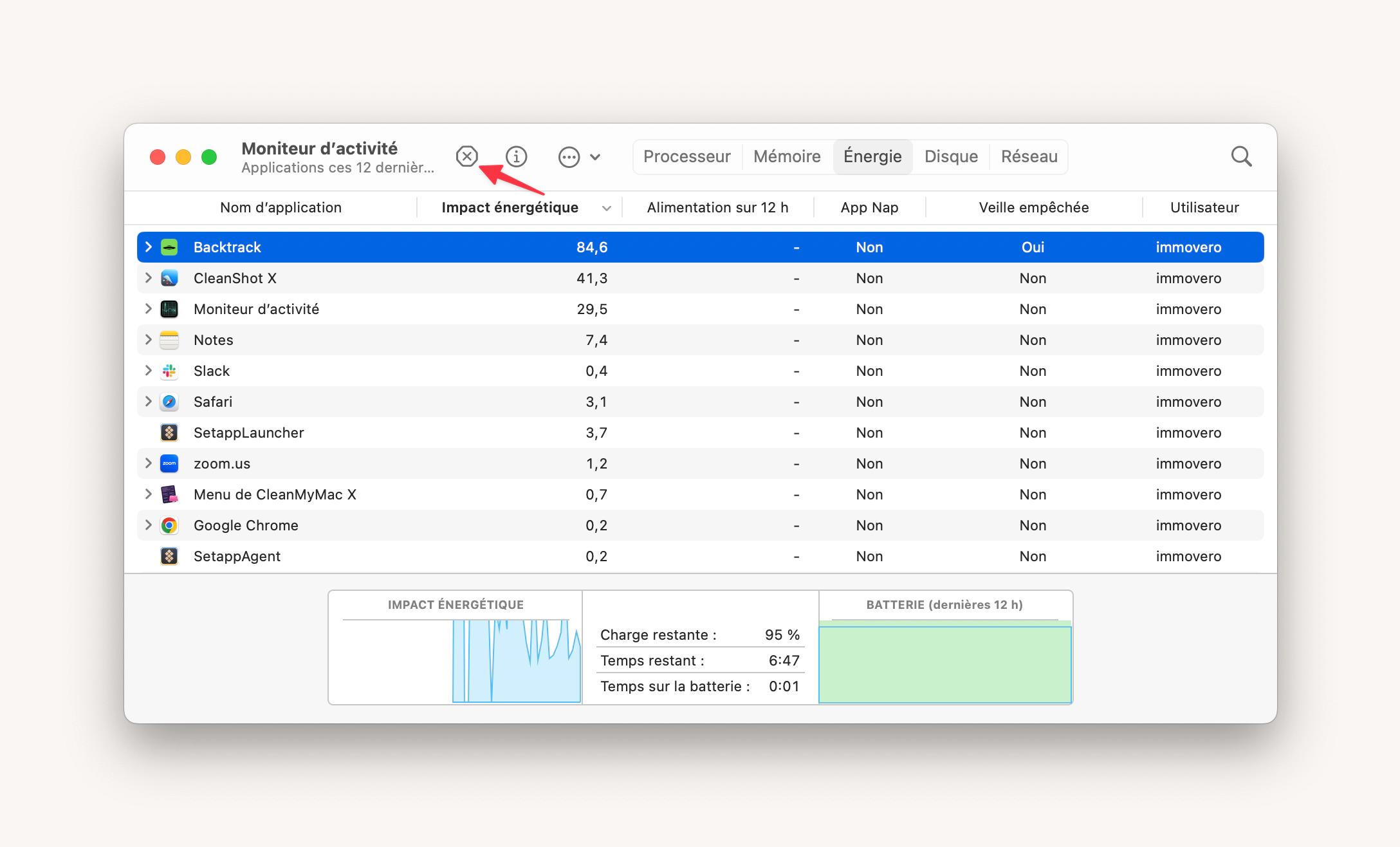1400x847 pixels.
Task: Expand the Google Chrome row
Action: [x=148, y=525]
